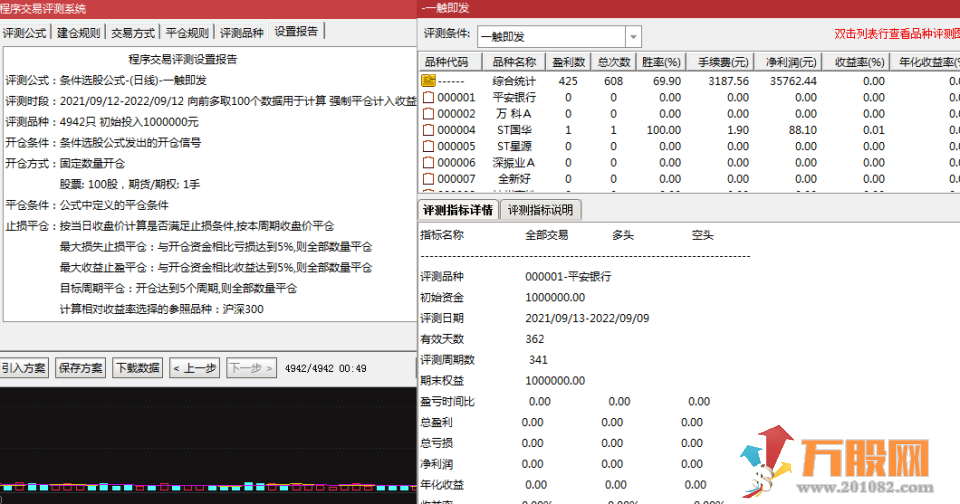Viewport: 960px width, 504px height.
Task: Go to the 平仓规则 tab
Action: point(187,32)
